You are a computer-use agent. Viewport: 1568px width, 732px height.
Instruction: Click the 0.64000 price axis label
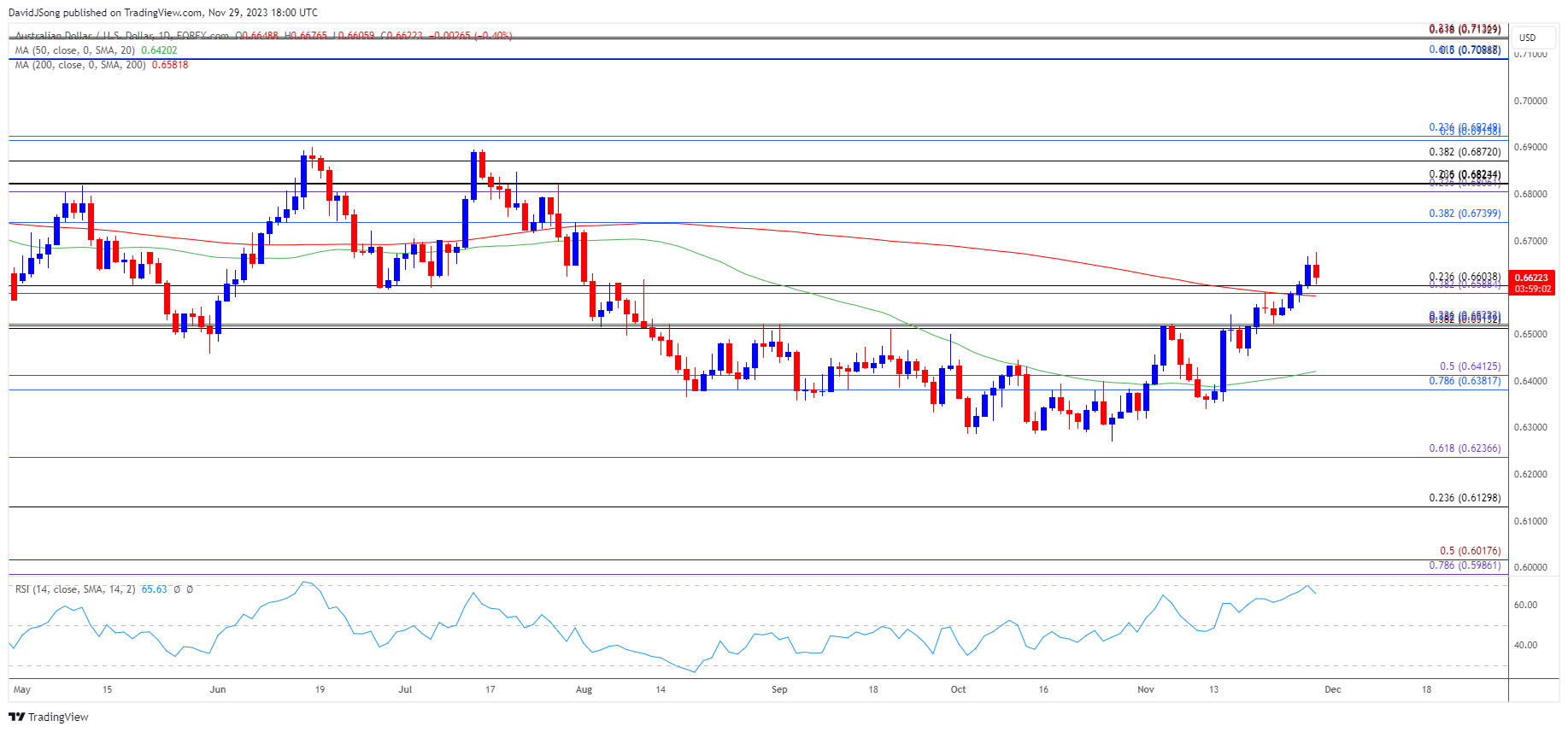[1530, 382]
